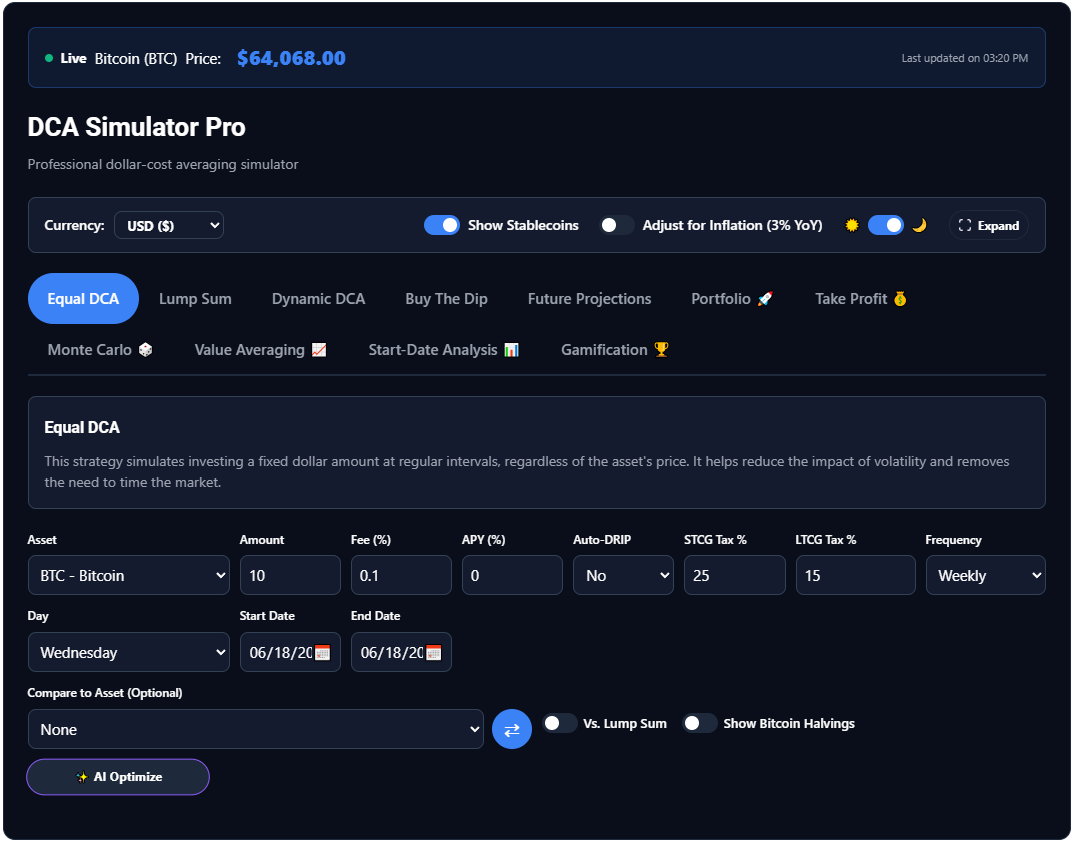The height and width of the screenshot is (842, 1075).
Task: Click the Fee (%) input field
Action: coord(401,575)
